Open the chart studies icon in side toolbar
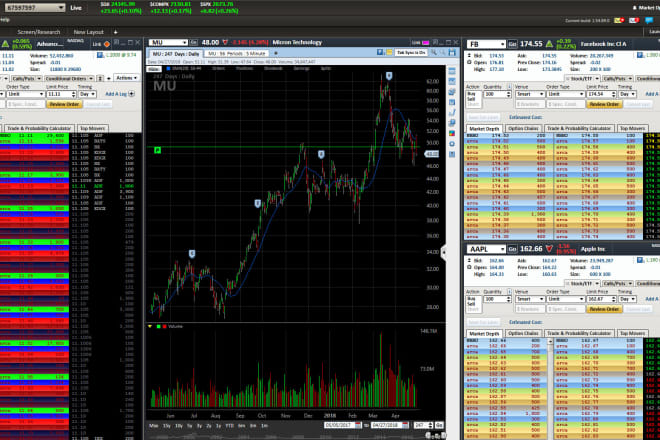660x440 pixels. point(452,81)
